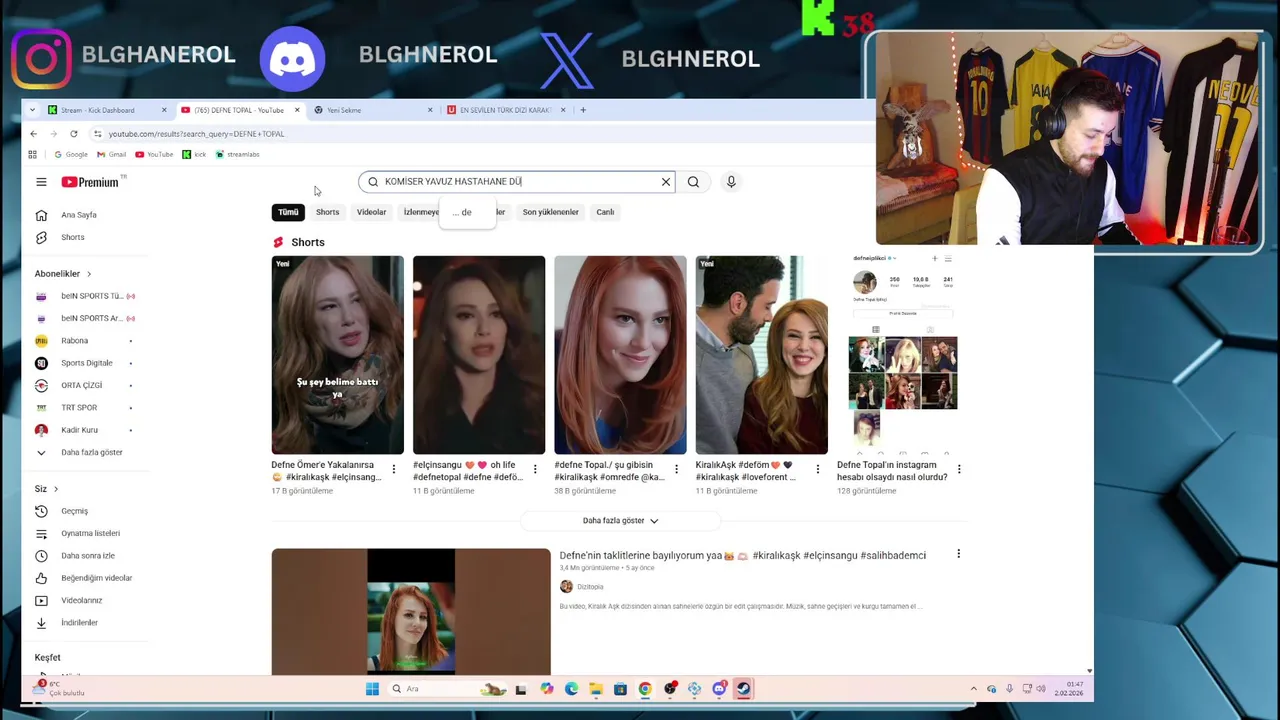
Task: Select the Videolar filter chip
Action: (x=371, y=212)
